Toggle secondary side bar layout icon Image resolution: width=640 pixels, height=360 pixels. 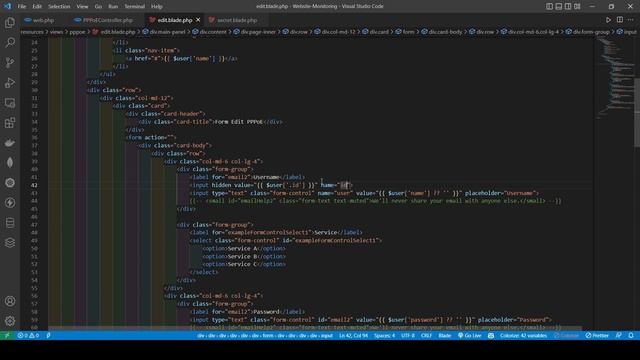568,6
